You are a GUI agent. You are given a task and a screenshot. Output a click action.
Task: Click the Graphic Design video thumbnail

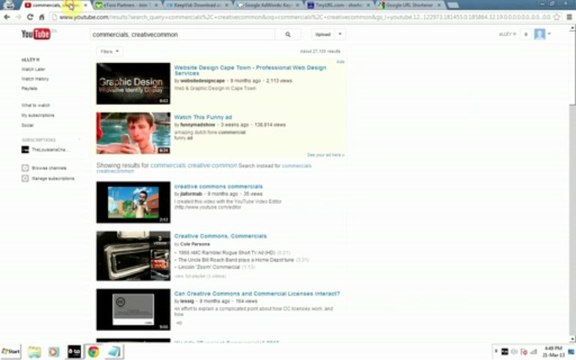(x=133, y=83)
